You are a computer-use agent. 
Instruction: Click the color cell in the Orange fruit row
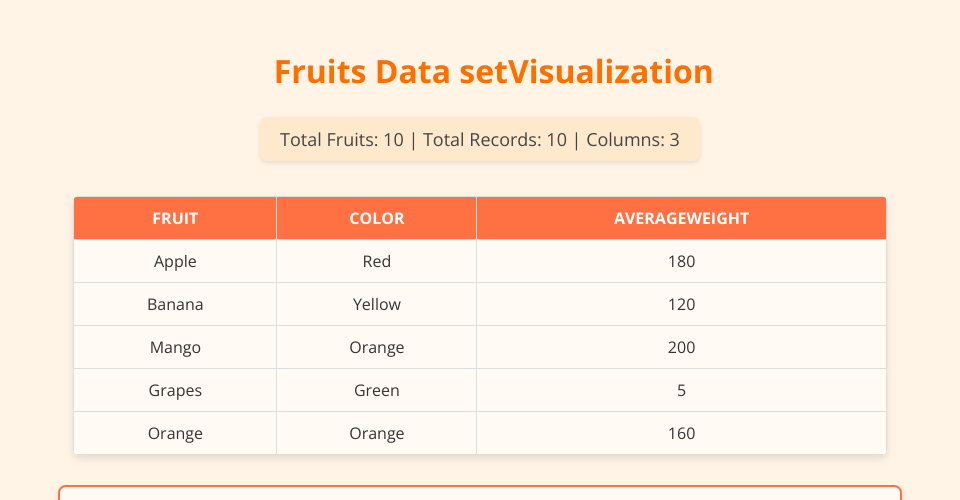point(377,434)
